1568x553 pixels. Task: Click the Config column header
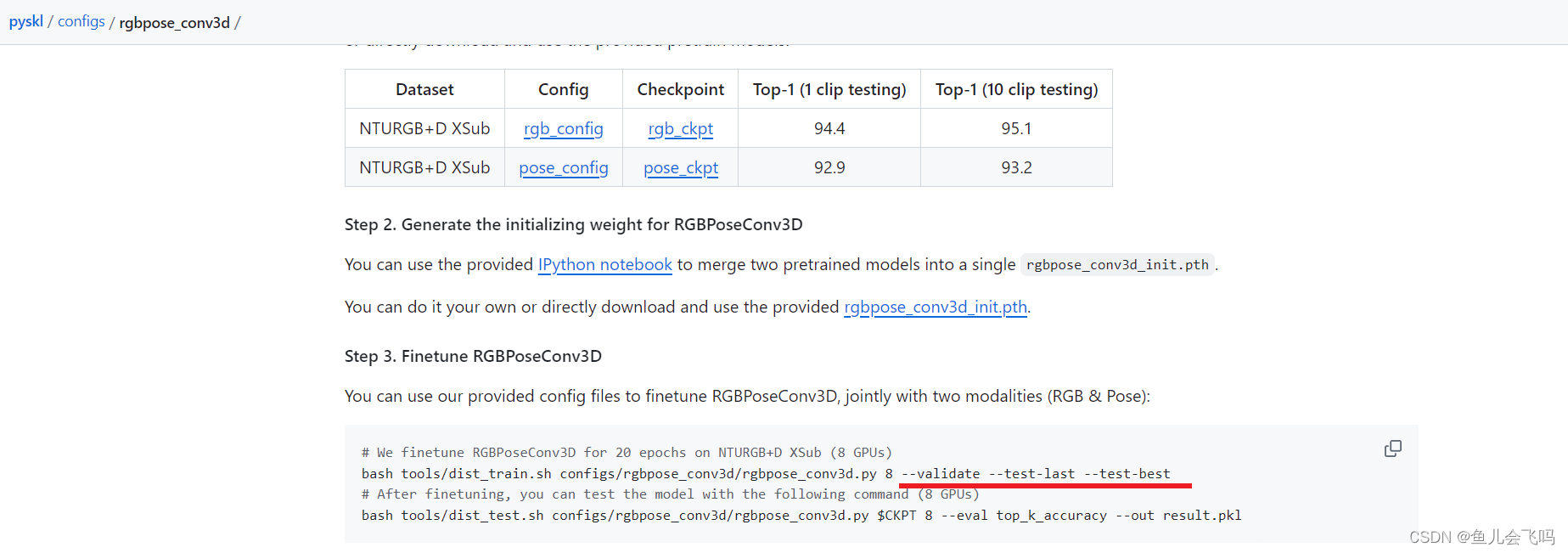point(563,88)
